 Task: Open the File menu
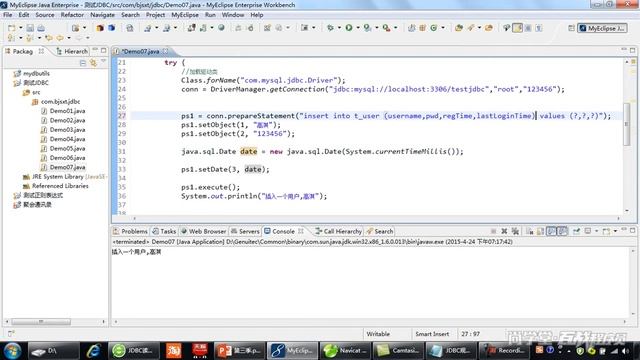[x=8, y=15]
